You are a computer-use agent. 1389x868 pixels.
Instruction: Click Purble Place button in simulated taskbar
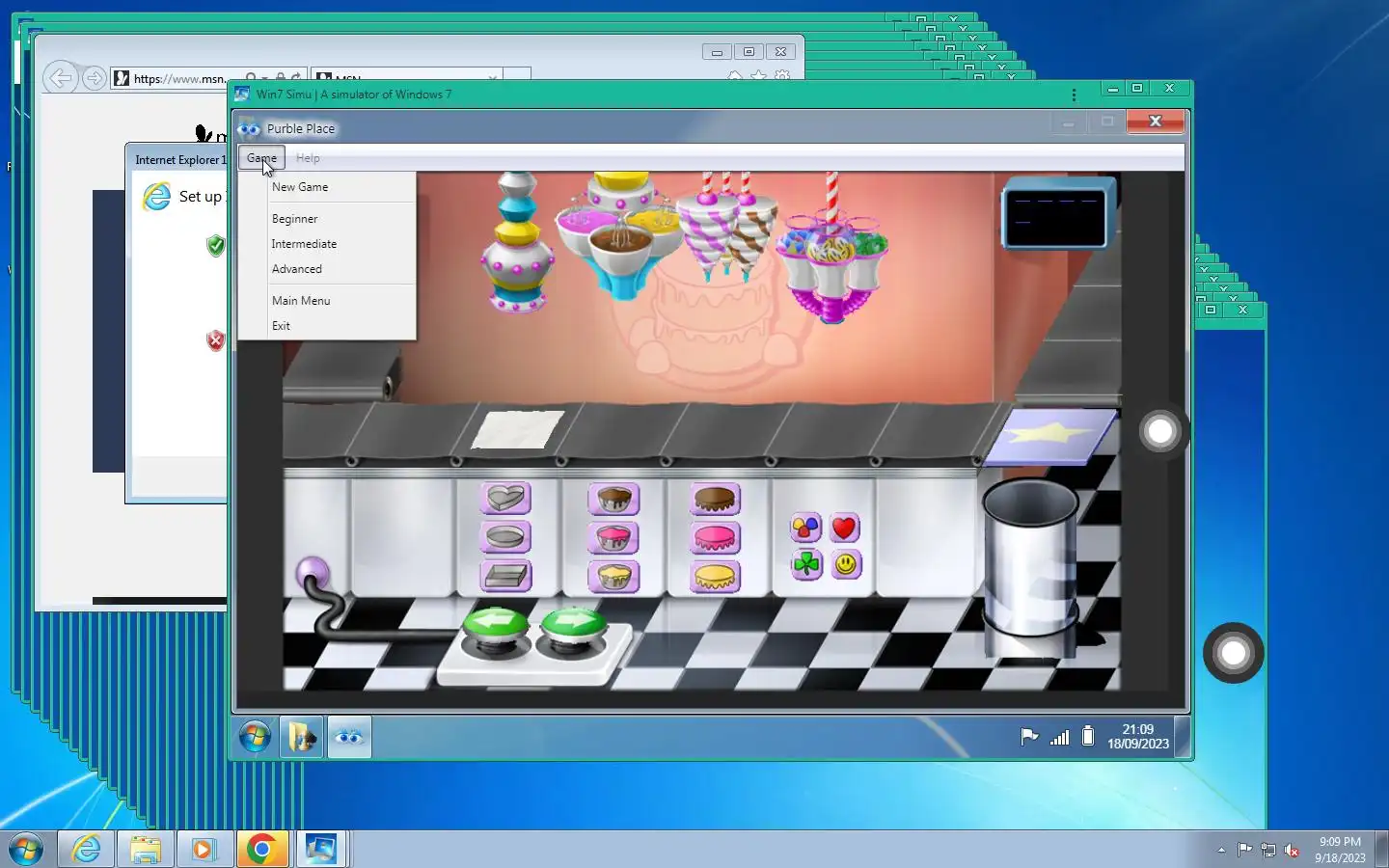click(x=349, y=738)
